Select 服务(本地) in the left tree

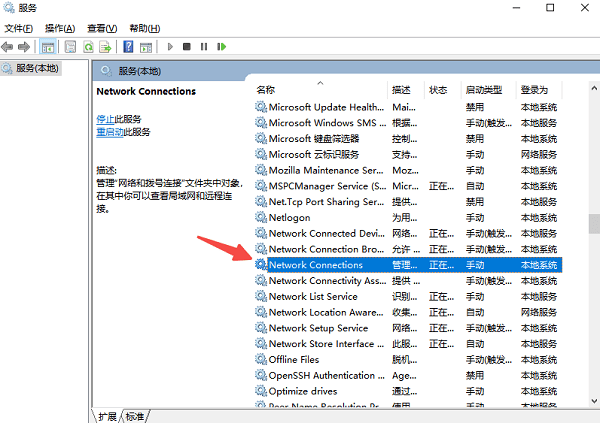tap(37, 69)
